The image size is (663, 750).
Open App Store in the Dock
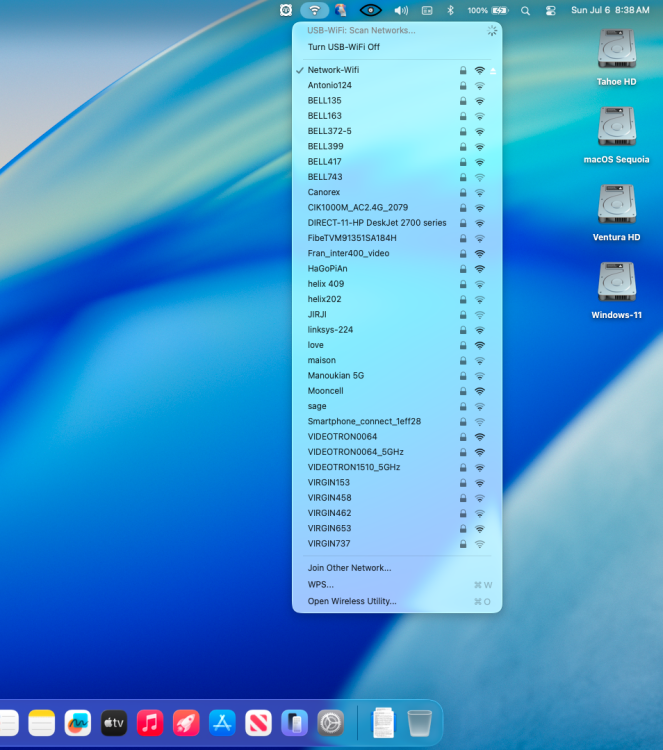[222, 723]
